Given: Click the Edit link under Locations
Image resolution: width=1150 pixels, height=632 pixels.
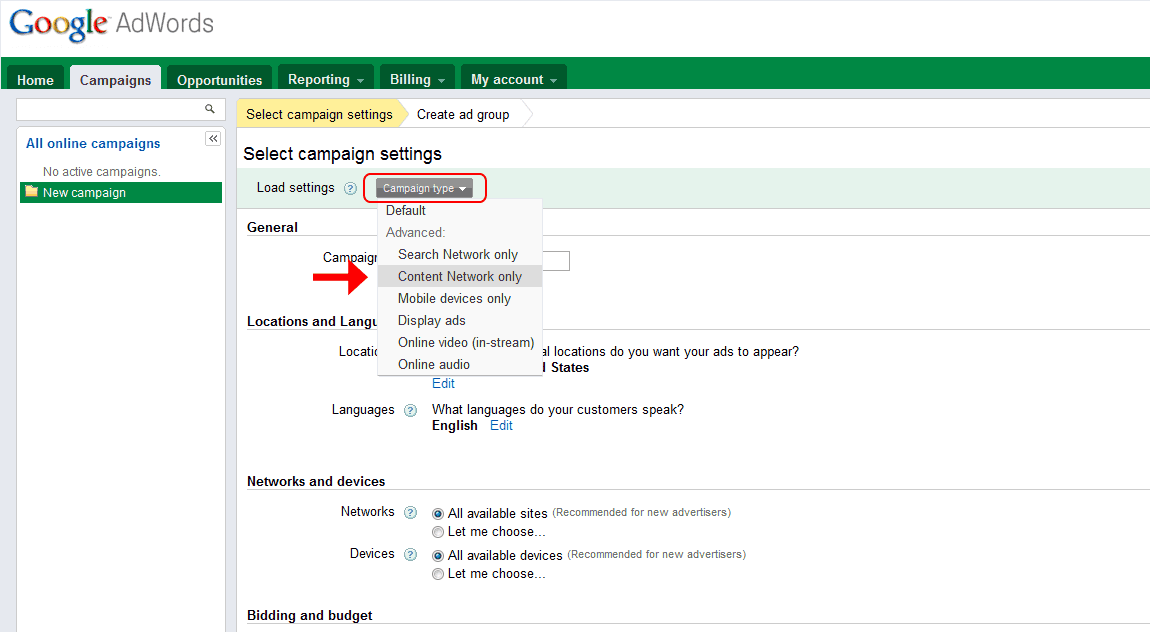Looking at the screenshot, I should (x=443, y=383).
